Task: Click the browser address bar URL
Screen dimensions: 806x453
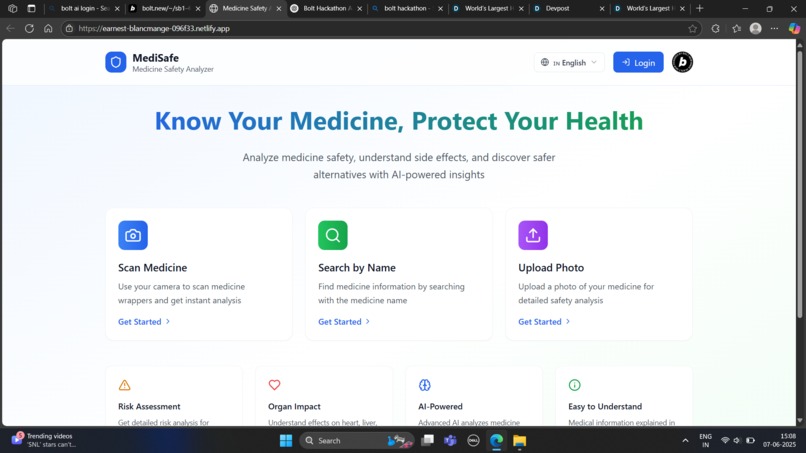Action: (154, 28)
